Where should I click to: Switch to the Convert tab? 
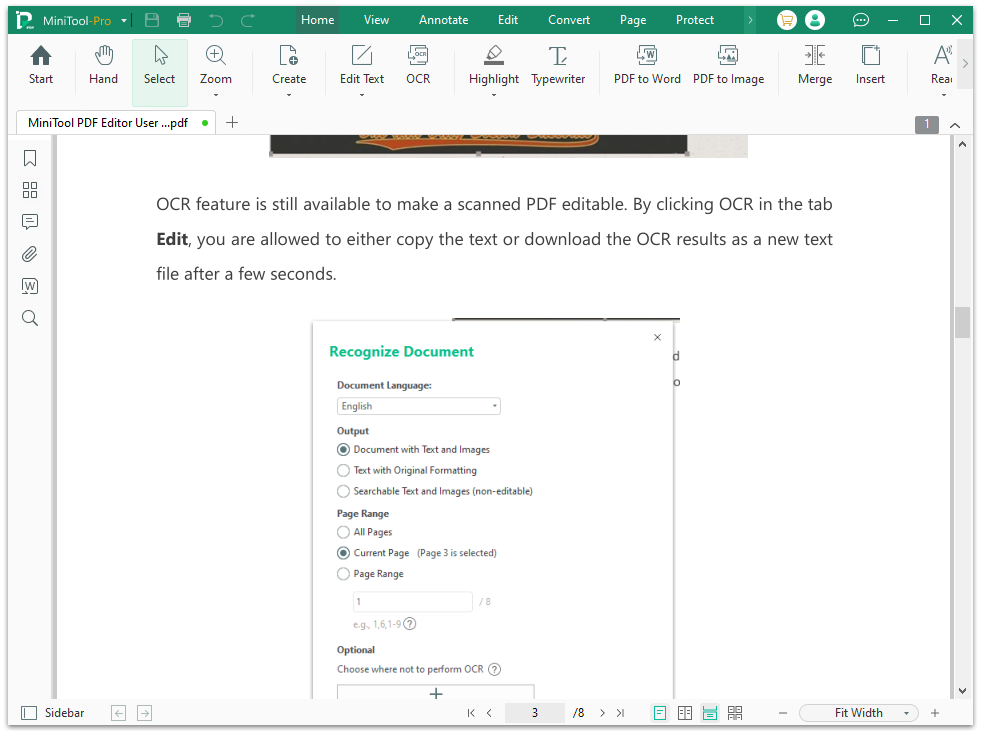[x=569, y=20]
